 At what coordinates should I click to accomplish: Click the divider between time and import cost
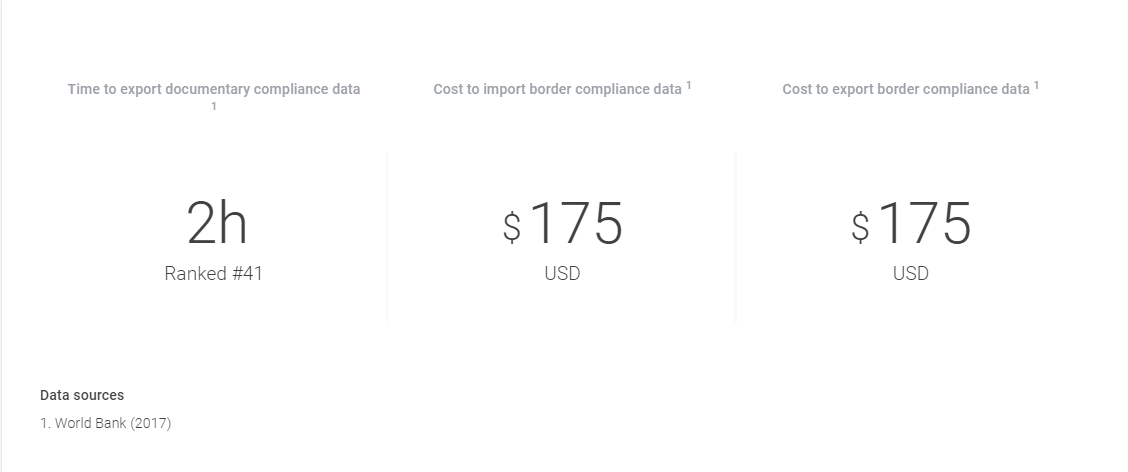coord(387,237)
